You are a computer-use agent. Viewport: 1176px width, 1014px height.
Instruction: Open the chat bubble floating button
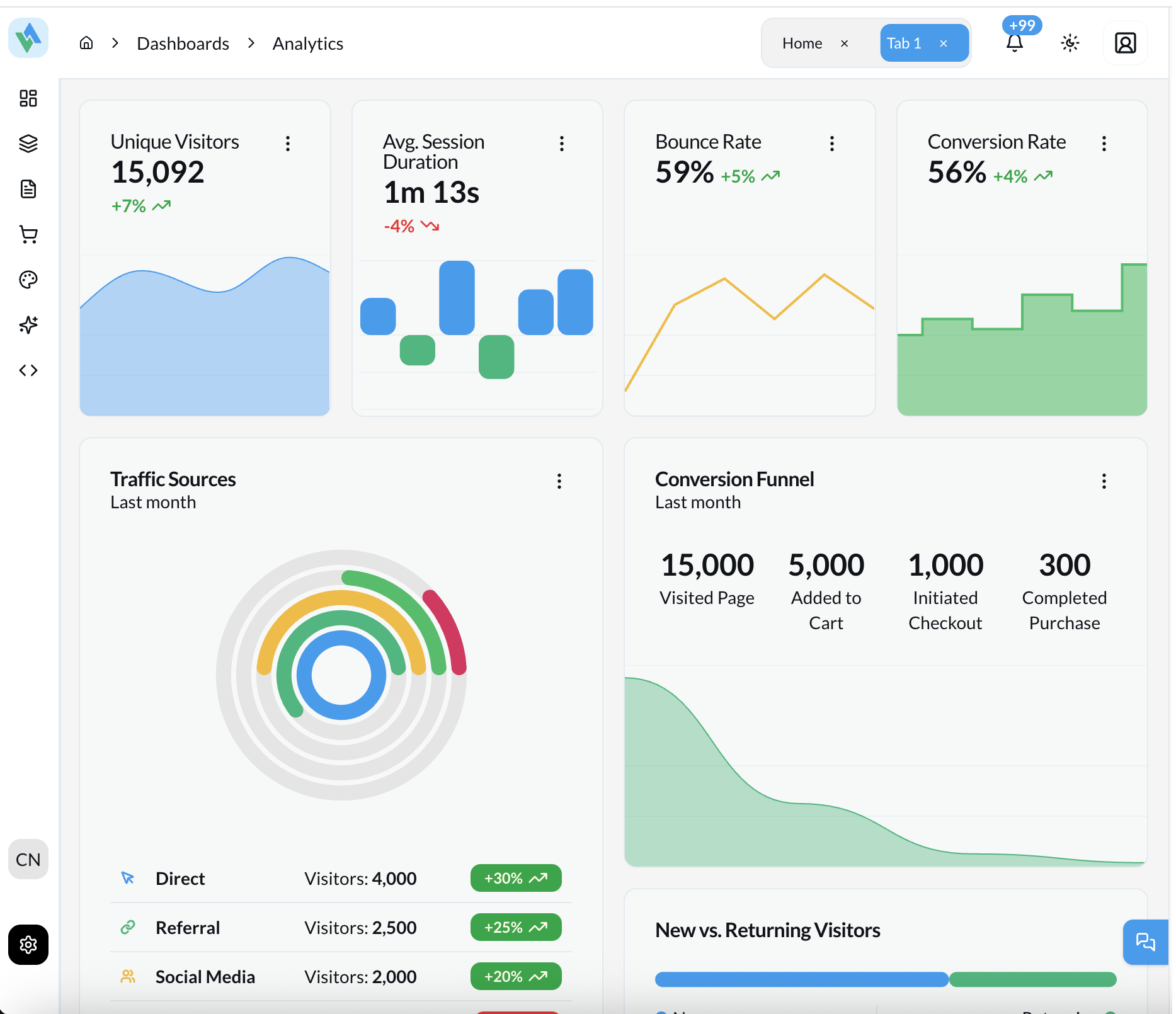coord(1145,942)
